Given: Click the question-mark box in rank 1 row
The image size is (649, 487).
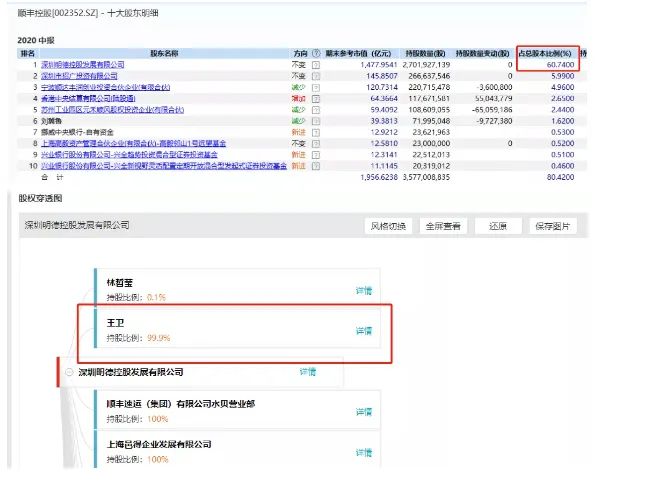Looking at the screenshot, I should click(x=316, y=65).
